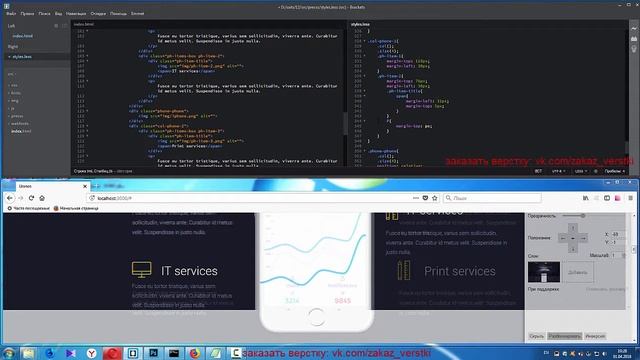
Task: Open the Отладка menu in Brackets
Action: 98,13
